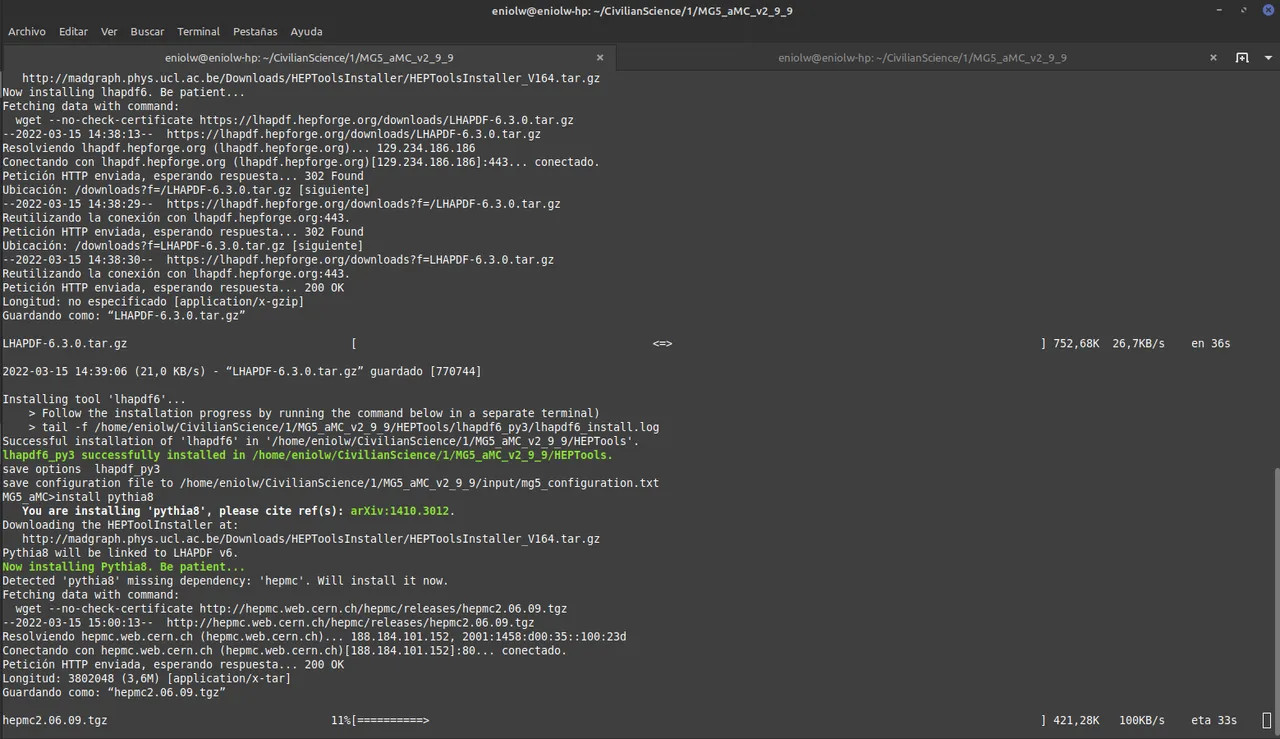
Task: Open the Ayuda menu
Action: 306,32
